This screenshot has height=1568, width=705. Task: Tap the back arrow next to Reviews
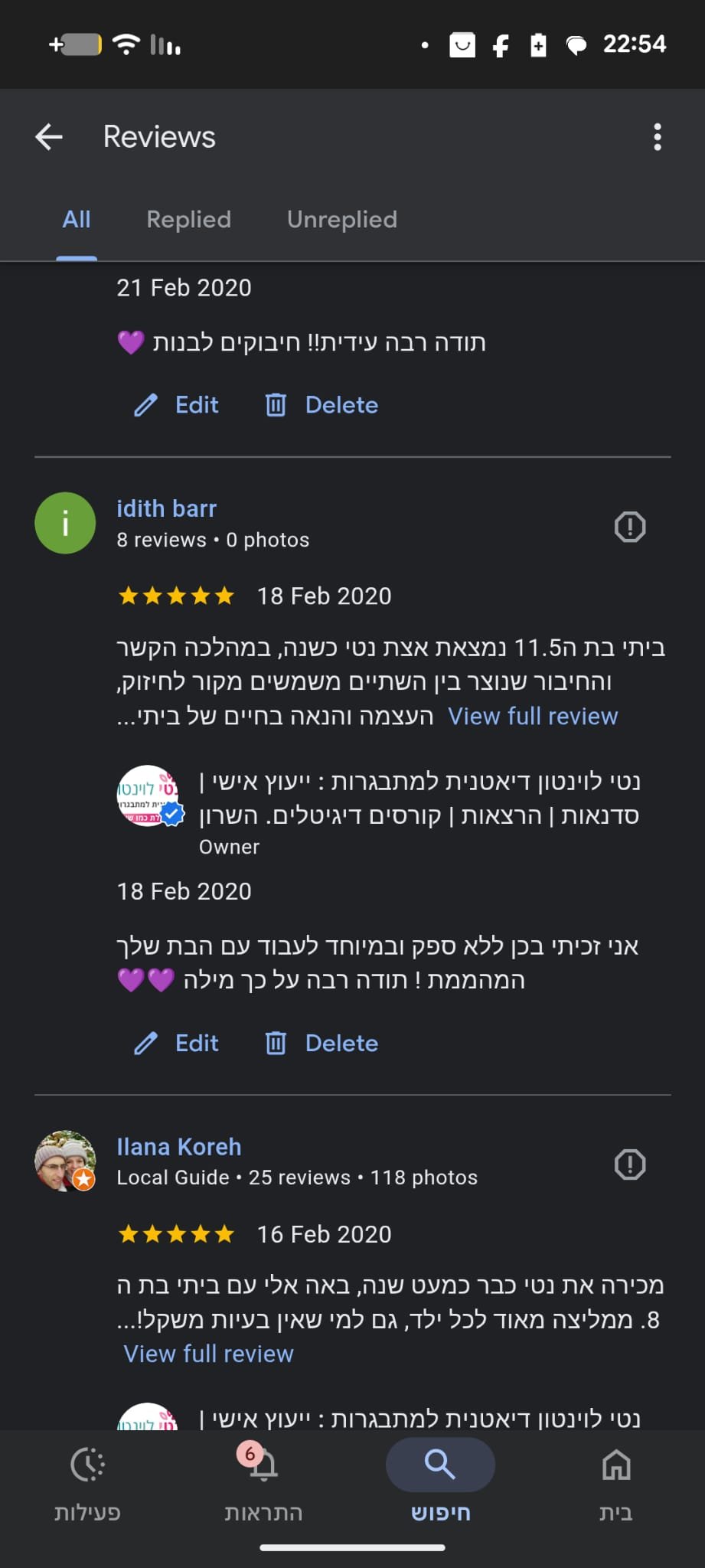pyautogui.click(x=49, y=137)
